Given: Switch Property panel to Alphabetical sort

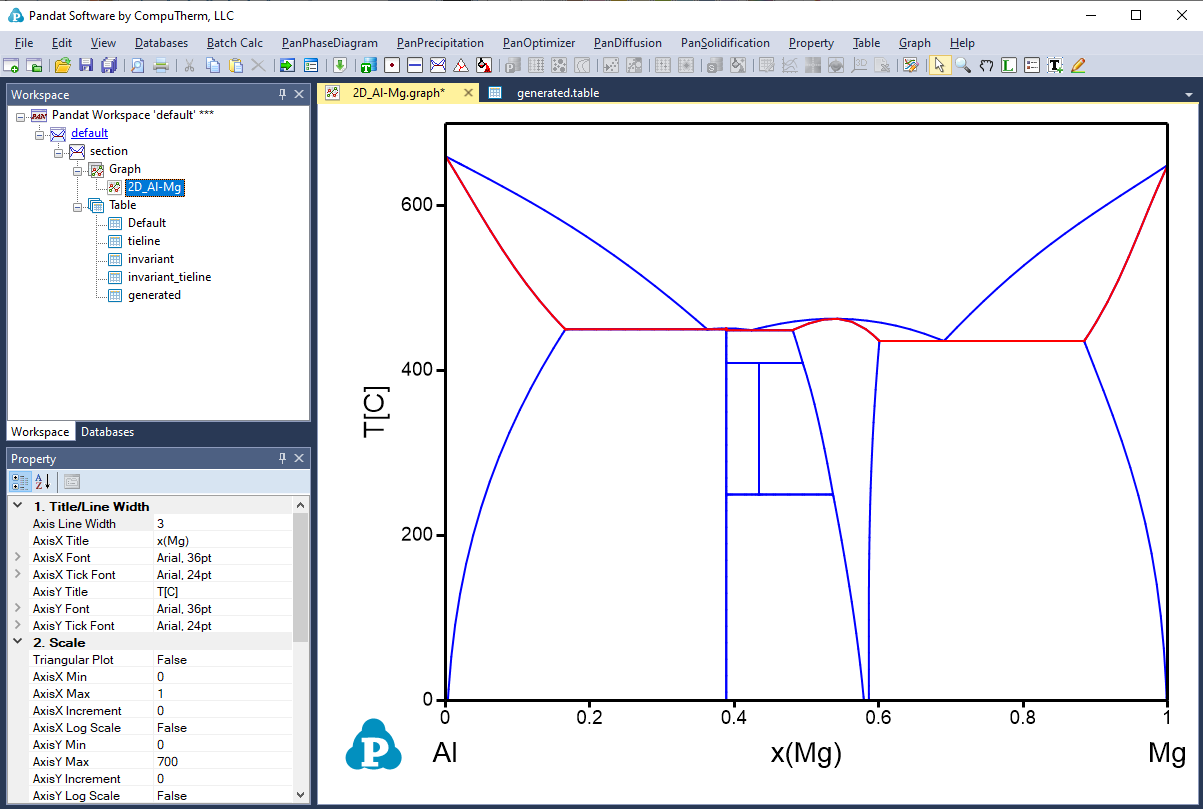Looking at the screenshot, I should (x=44, y=481).
